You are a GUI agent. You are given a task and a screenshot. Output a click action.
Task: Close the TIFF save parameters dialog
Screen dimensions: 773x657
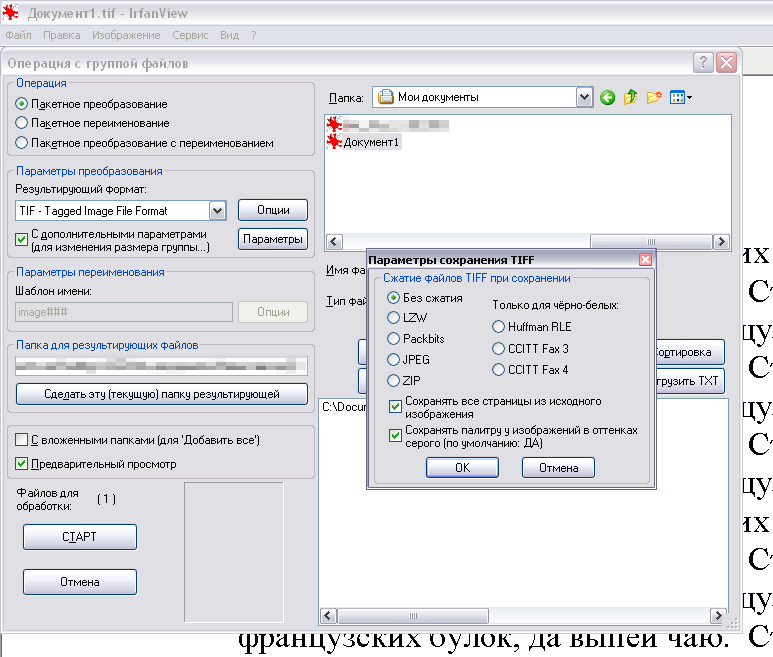(x=645, y=260)
